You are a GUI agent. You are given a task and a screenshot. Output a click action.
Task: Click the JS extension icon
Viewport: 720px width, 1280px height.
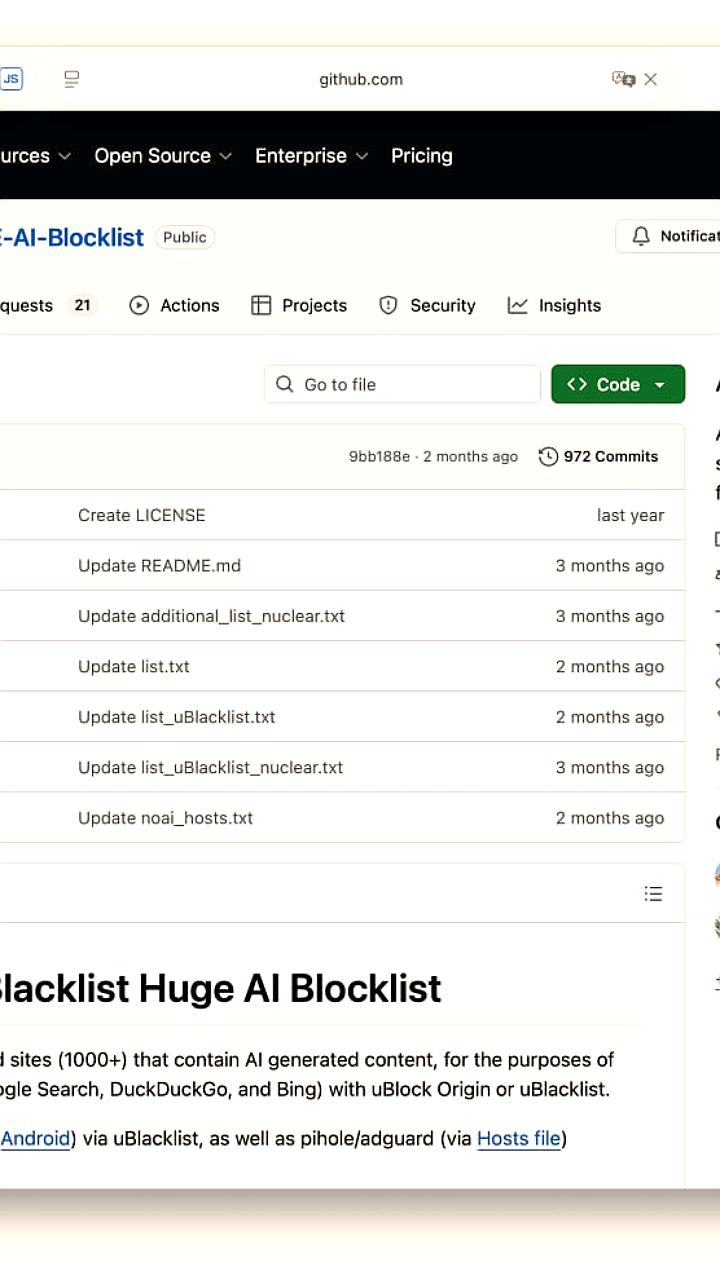11,79
